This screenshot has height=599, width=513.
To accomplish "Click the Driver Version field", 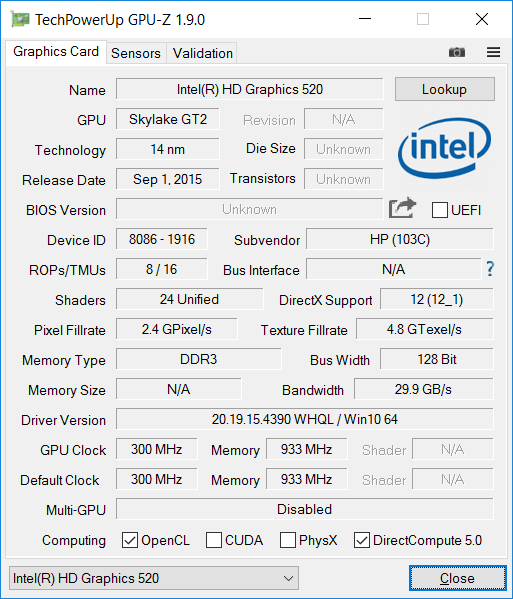I will [305, 419].
